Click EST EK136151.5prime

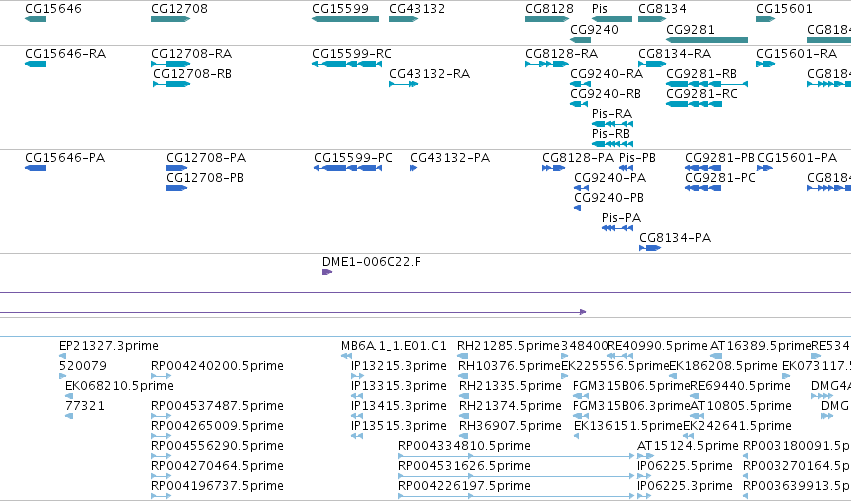pyautogui.click(x=628, y=426)
